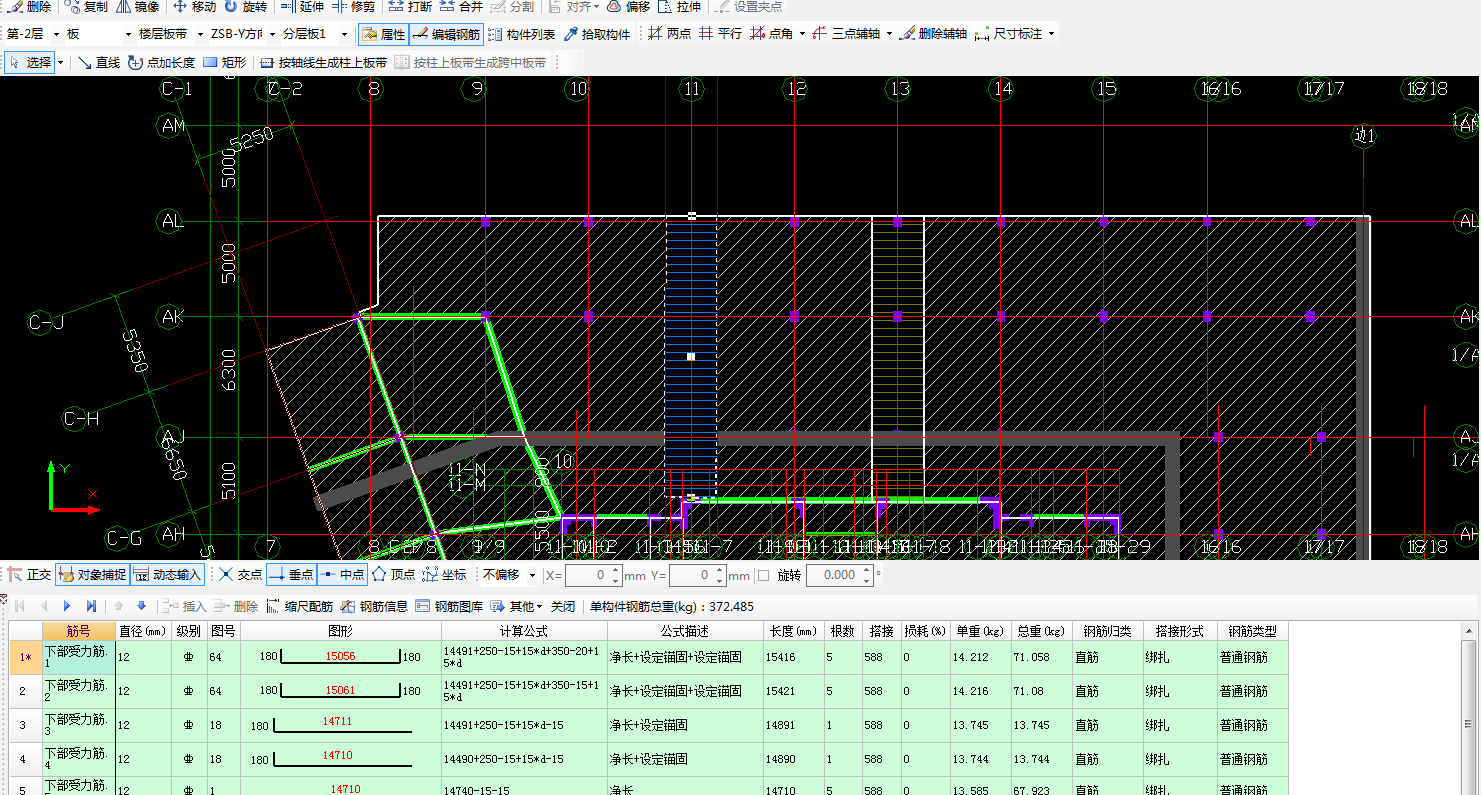Click the 打断 (break) tool
This screenshot has height=795, width=1481.
410,6
